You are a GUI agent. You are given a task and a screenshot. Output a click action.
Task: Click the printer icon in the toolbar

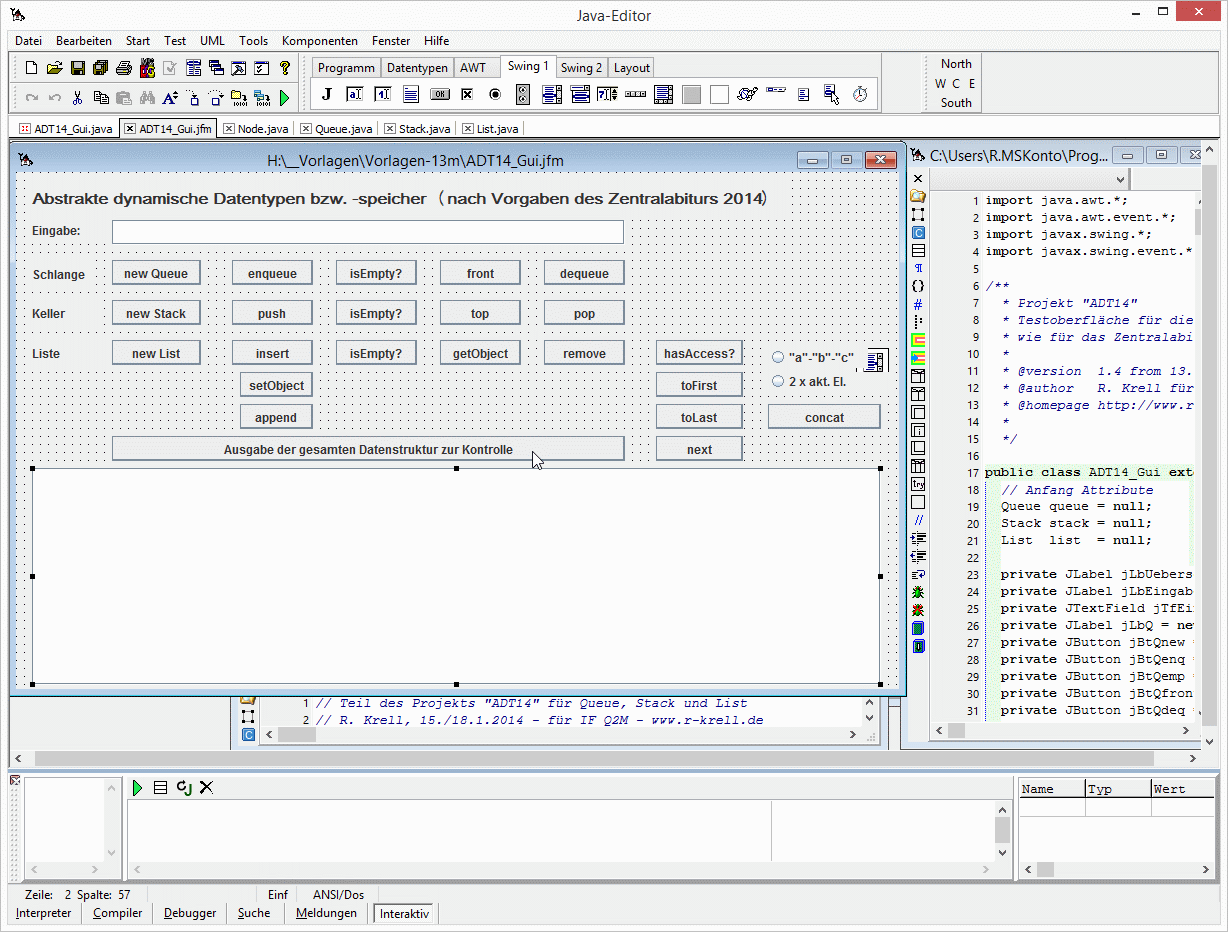pos(124,68)
